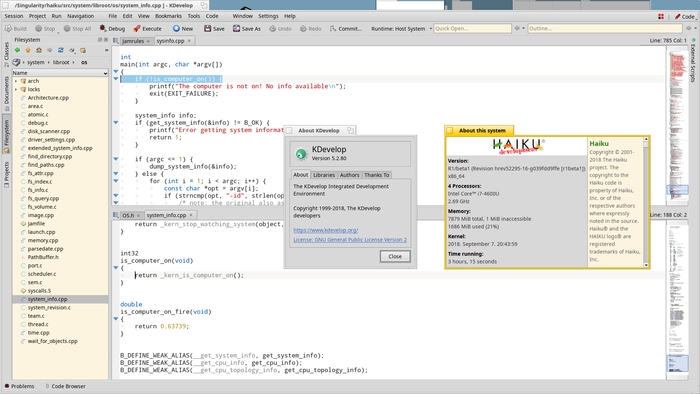Go to home folder in the Filesystem panel
This screenshot has height=394, width=700.
[39, 50]
